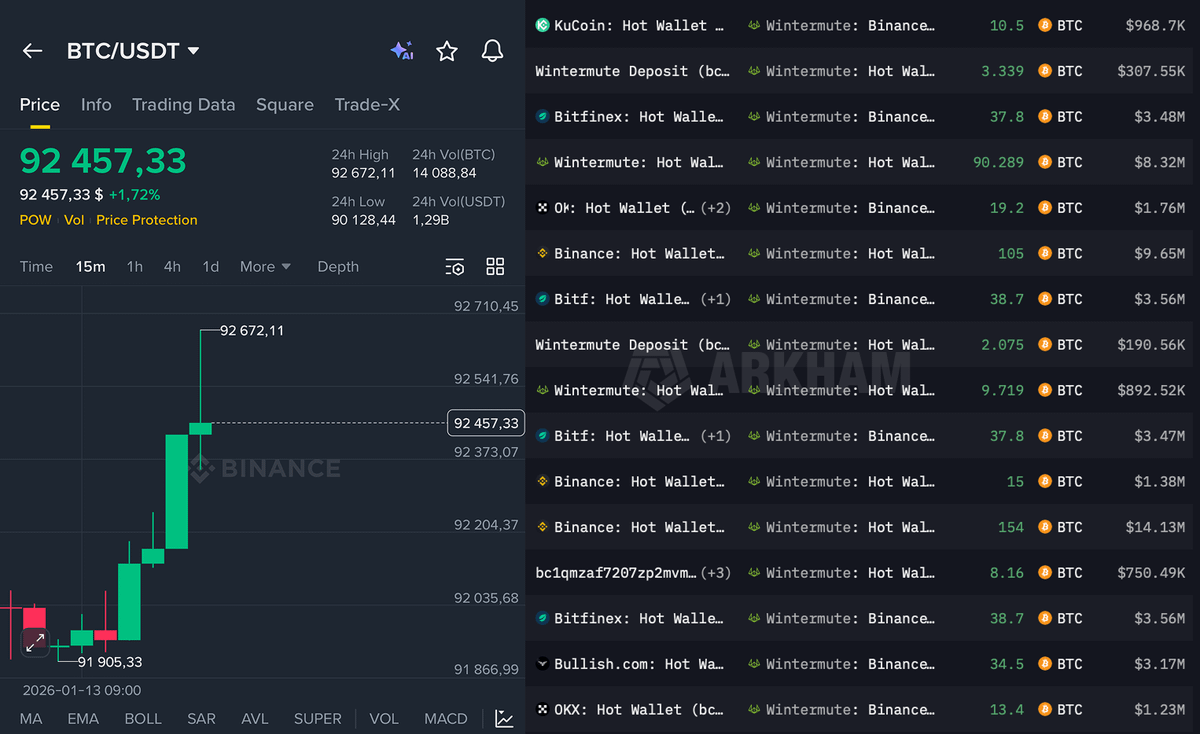Image resolution: width=1200 pixels, height=734 pixels.
Task: Toggle the AVL indicator
Action: click(x=255, y=719)
